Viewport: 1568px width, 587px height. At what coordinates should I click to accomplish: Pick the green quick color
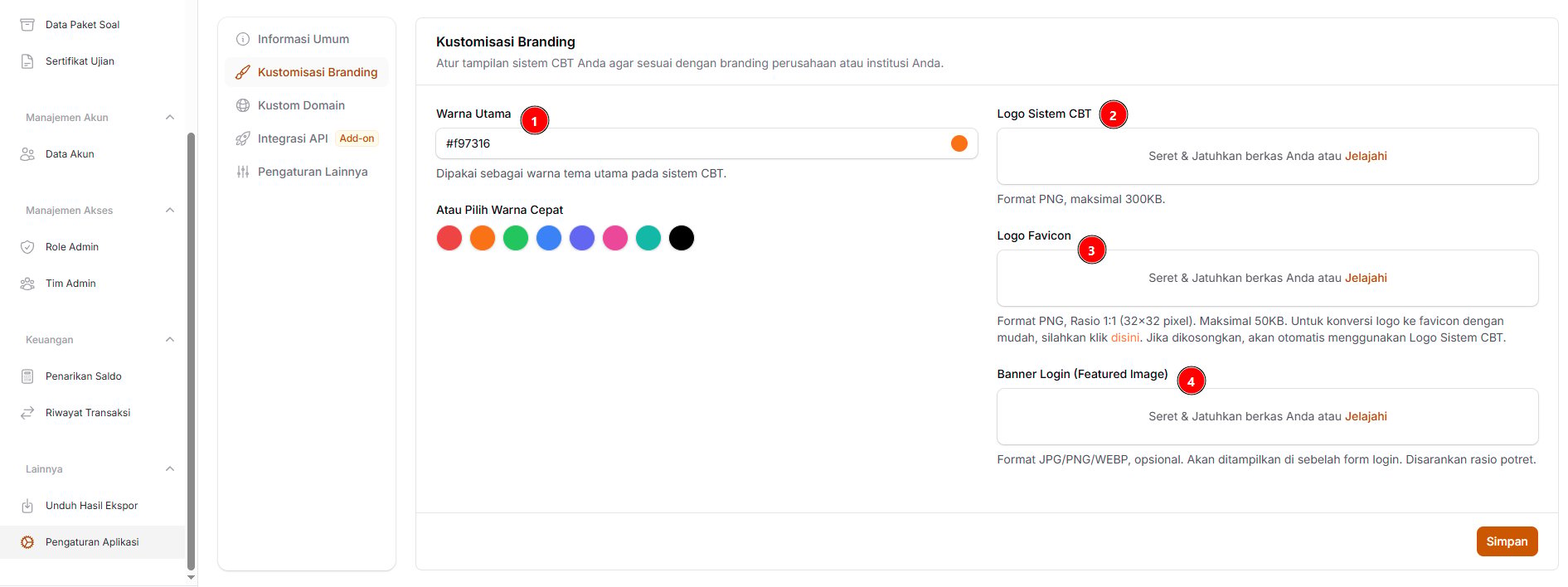516,238
